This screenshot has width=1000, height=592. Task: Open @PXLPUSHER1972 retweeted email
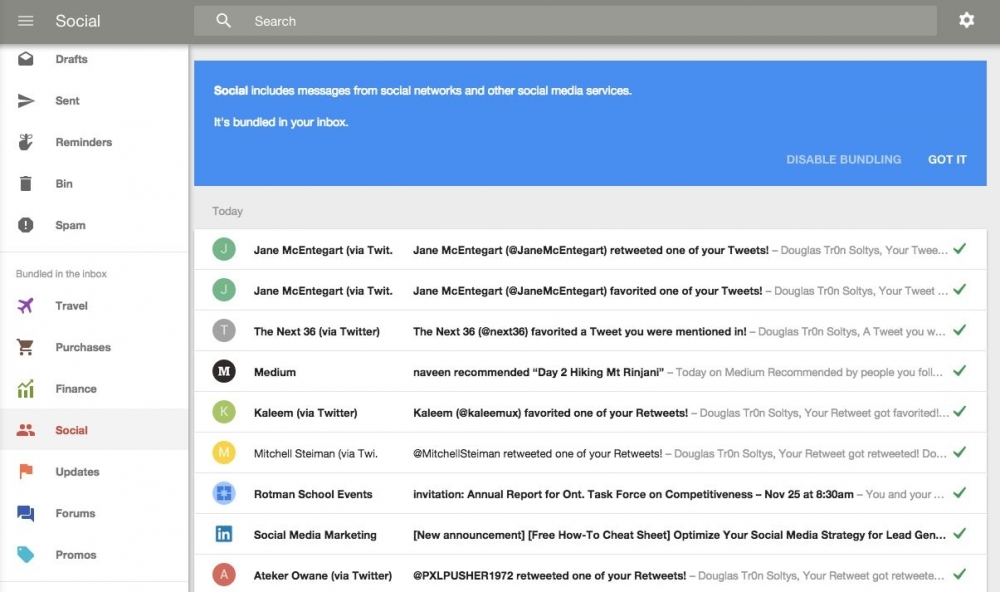pyautogui.click(x=590, y=574)
